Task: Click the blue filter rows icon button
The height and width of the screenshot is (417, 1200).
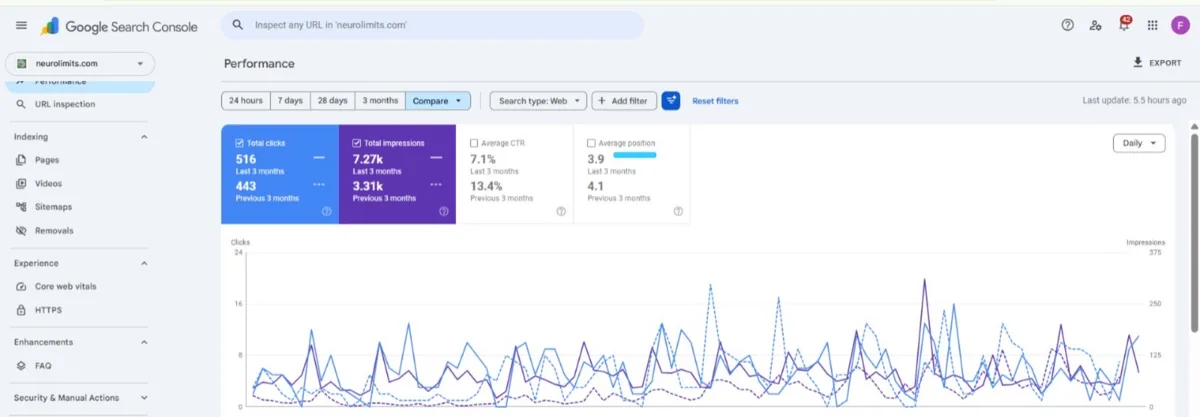Action: tap(670, 100)
